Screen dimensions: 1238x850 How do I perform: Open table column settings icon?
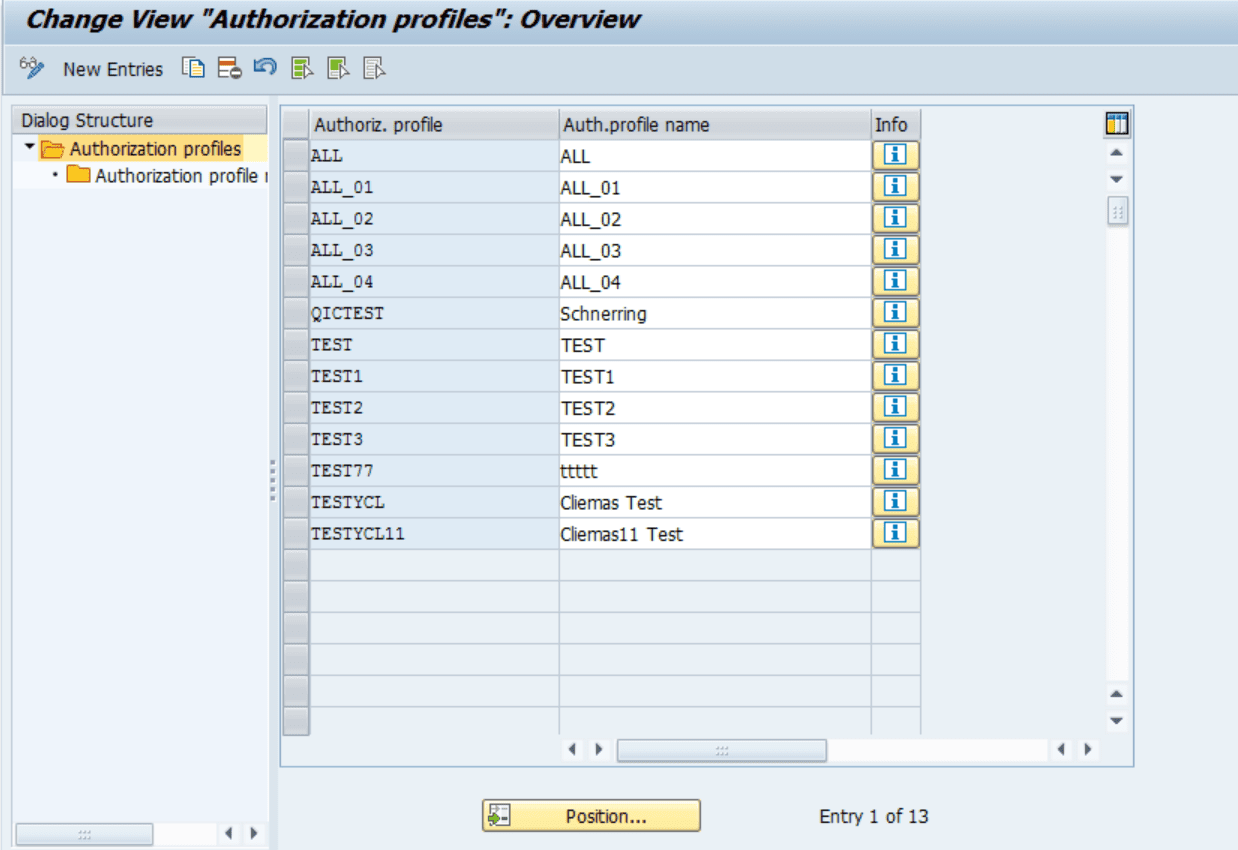click(x=1117, y=124)
